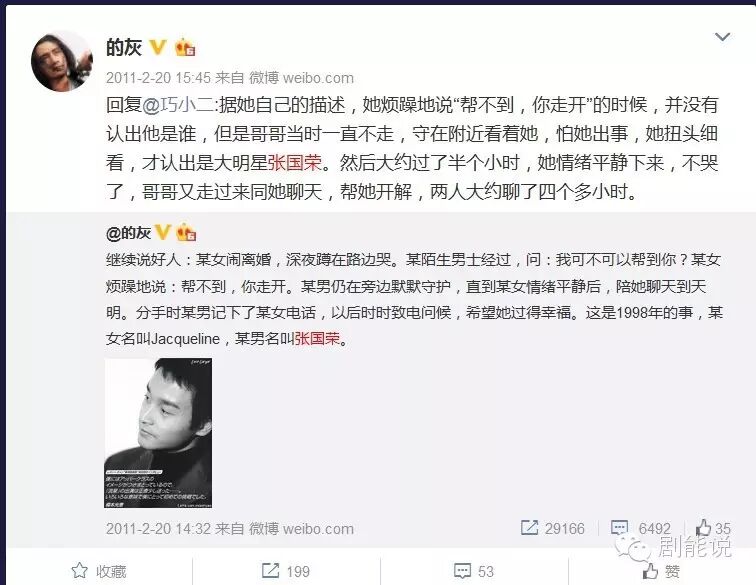
Task: Add this post to favorites with 收藏
Action: click(x=99, y=571)
